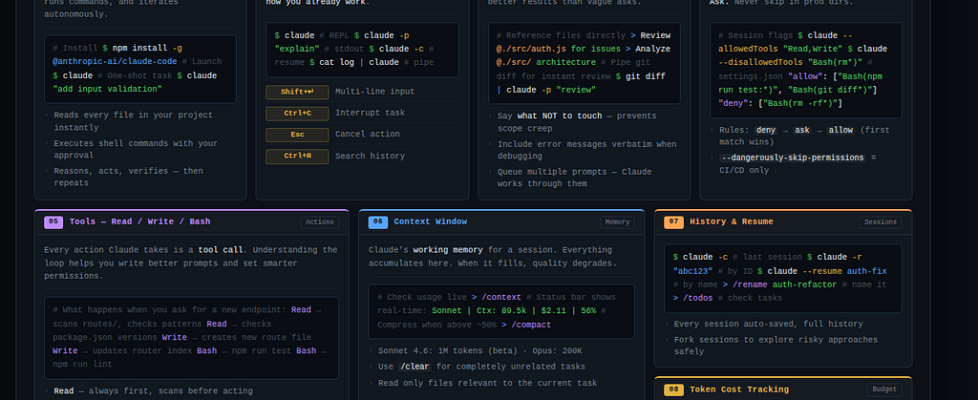The width and height of the screenshot is (978, 400).
Task: Click the npm install code block
Action: [140, 68]
